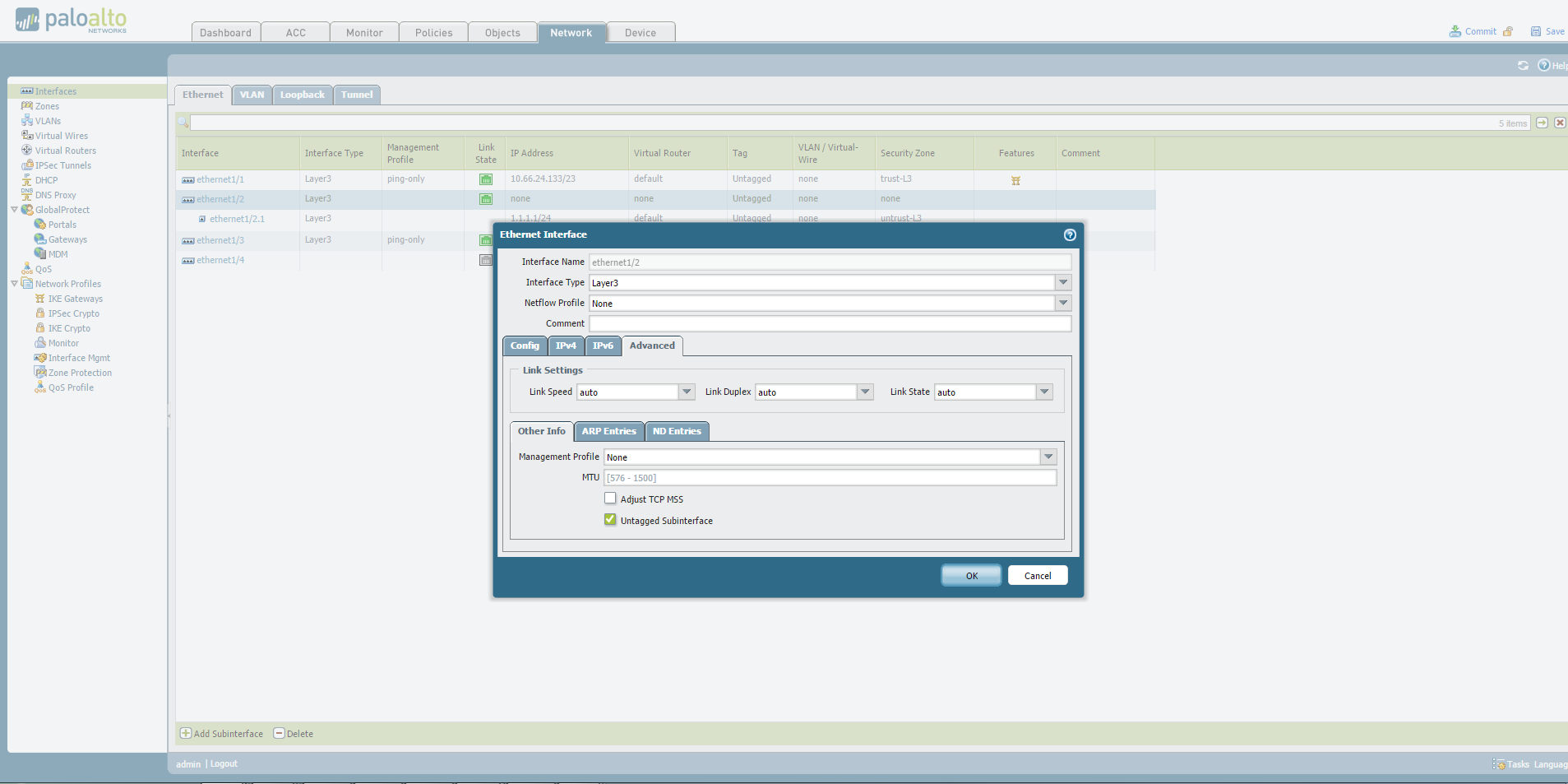Click the ethernet1/1 features icon
Screen dimensions: 1568x784
tap(1015, 180)
